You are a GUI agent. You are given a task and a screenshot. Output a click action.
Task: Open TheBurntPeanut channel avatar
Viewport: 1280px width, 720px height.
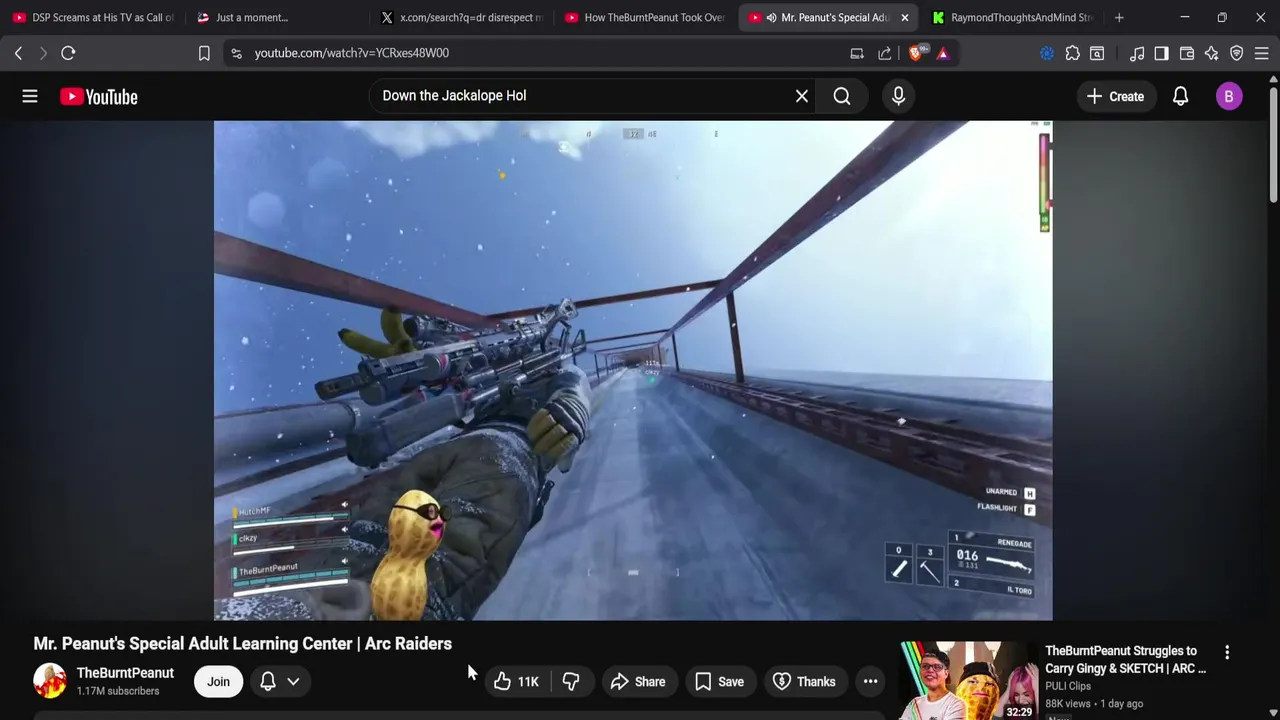click(50, 681)
